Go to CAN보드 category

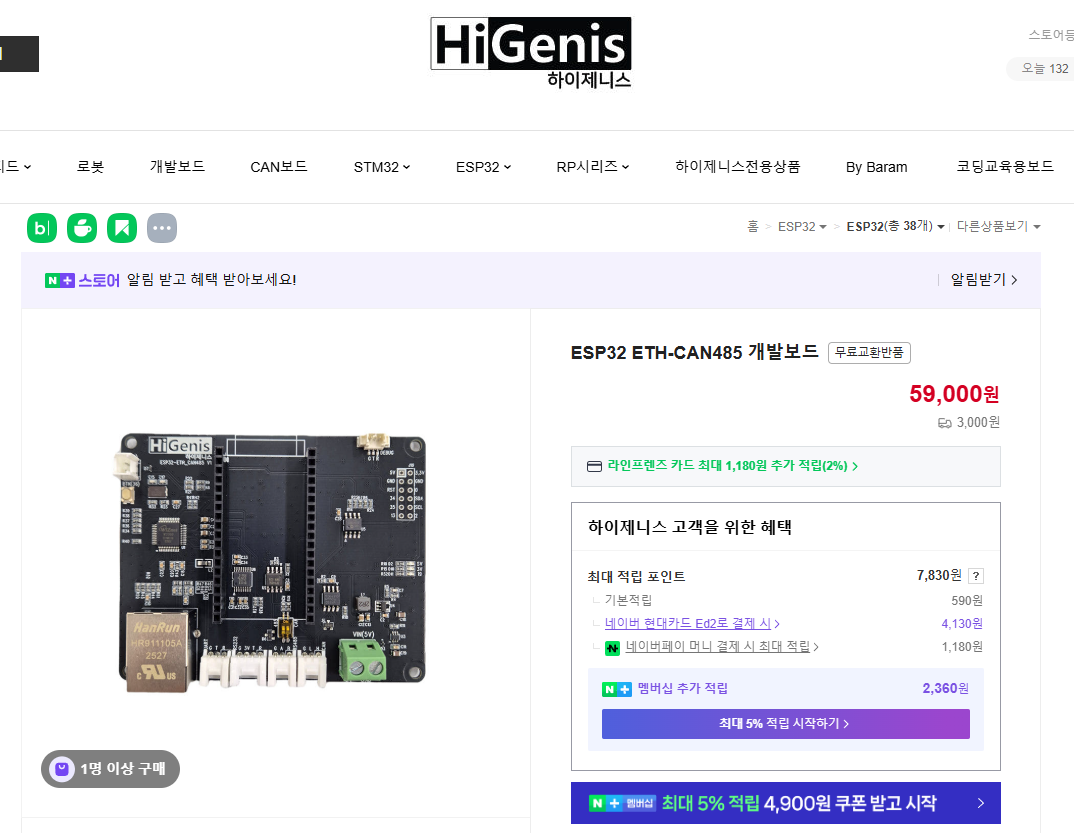278,167
